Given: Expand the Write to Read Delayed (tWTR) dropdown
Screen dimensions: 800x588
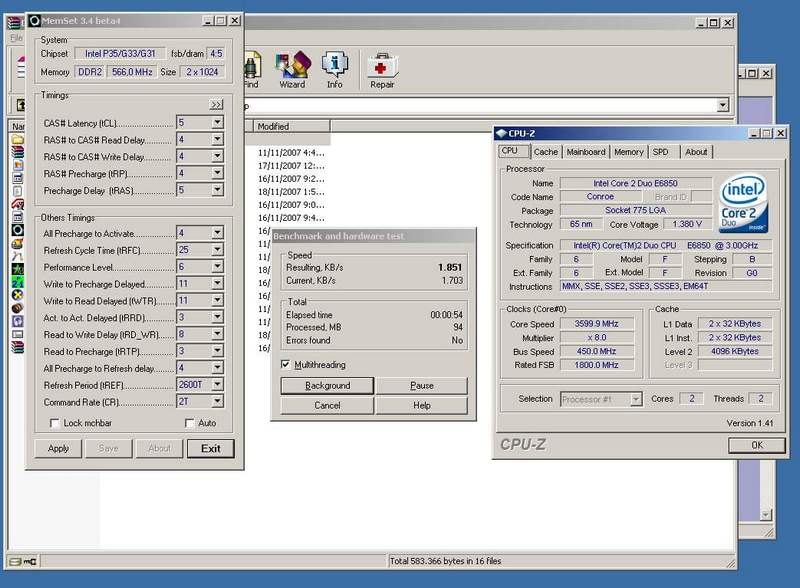Looking at the screenshot, I should point(217,300).
